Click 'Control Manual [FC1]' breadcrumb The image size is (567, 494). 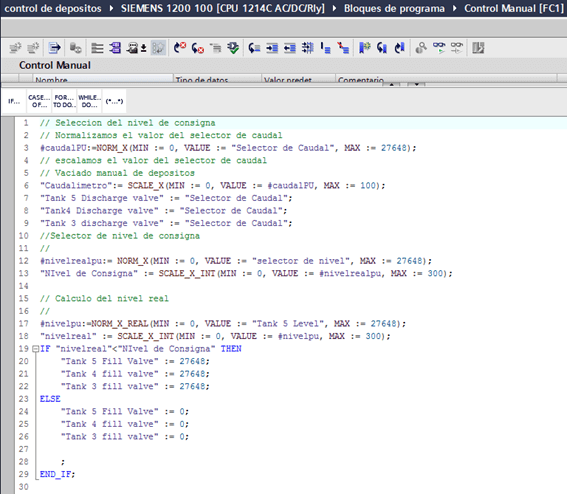(x=514, y=8)
